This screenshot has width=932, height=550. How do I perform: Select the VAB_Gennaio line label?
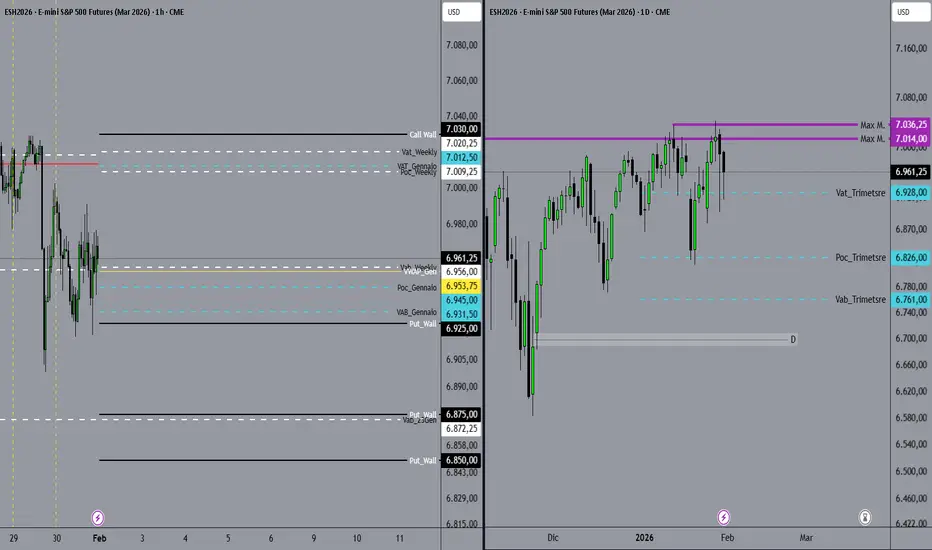tap(417, 312)
